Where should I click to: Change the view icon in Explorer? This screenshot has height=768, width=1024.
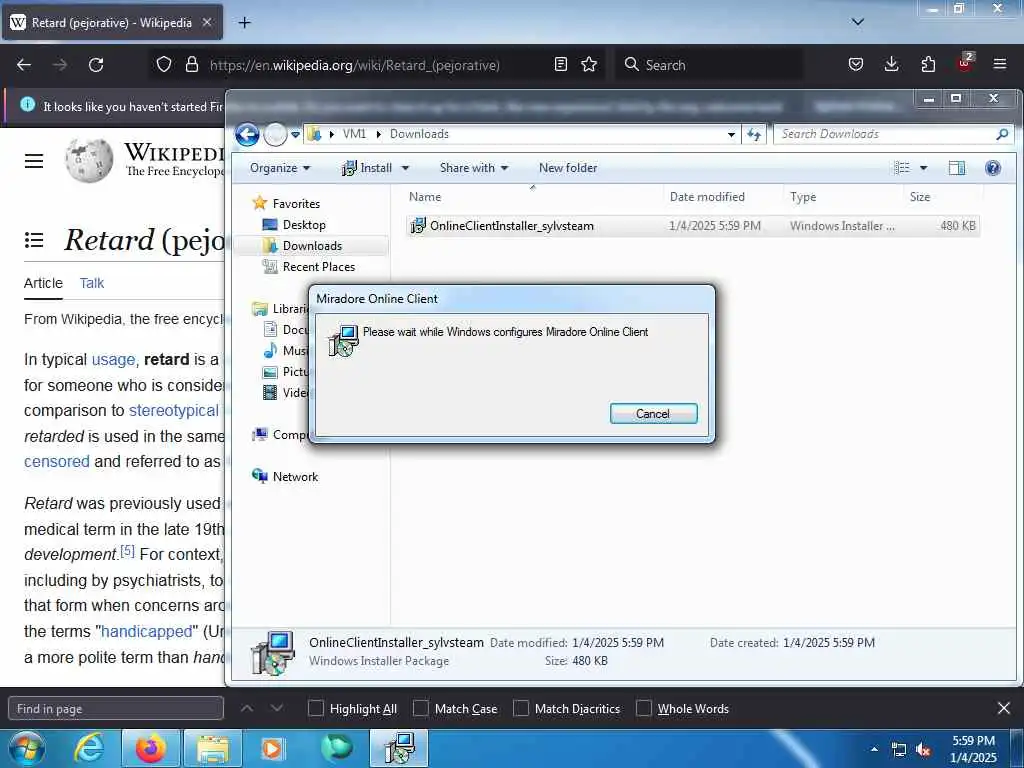[902, 168]
